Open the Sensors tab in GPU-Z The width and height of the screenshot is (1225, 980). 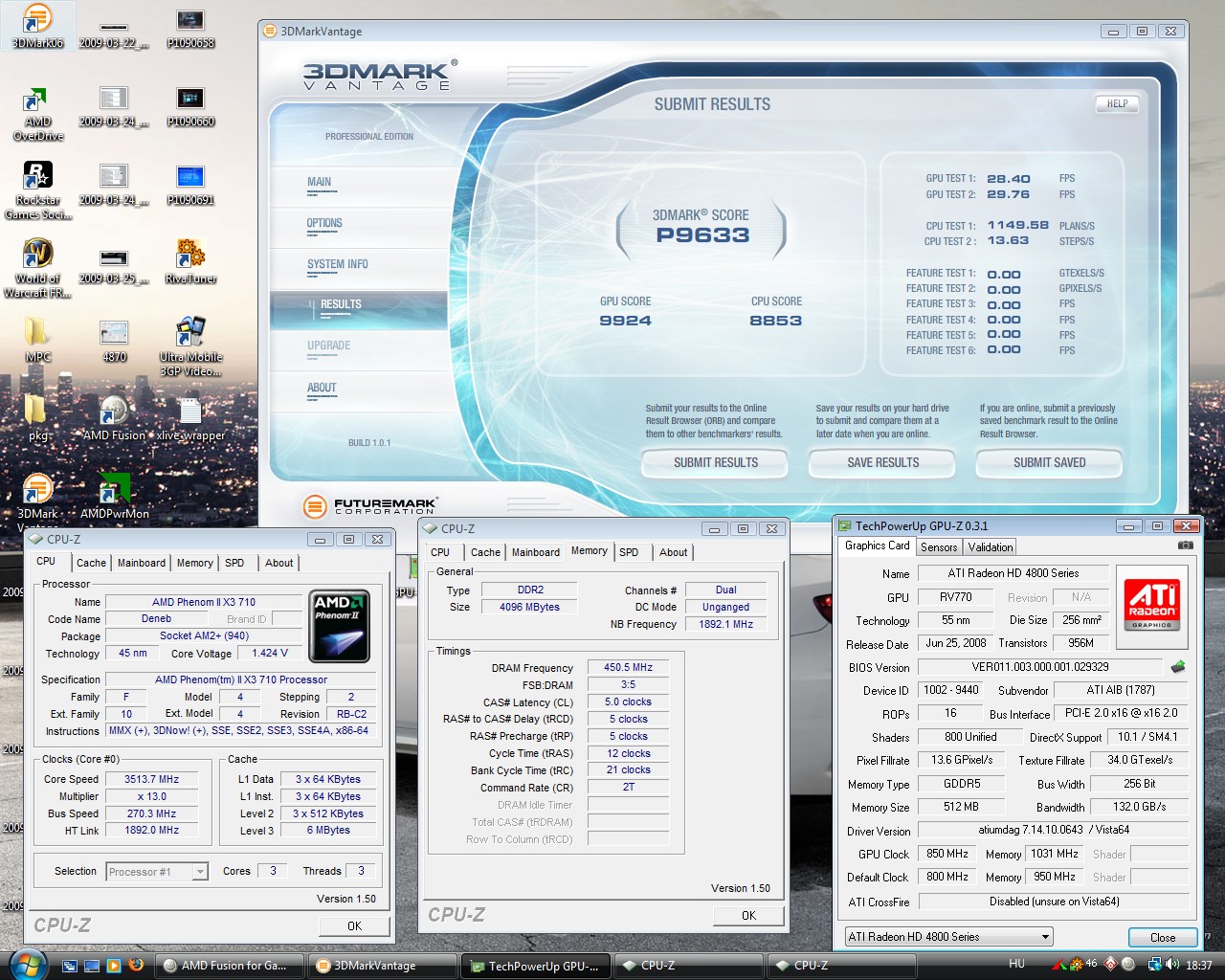[x=939, y=547]
